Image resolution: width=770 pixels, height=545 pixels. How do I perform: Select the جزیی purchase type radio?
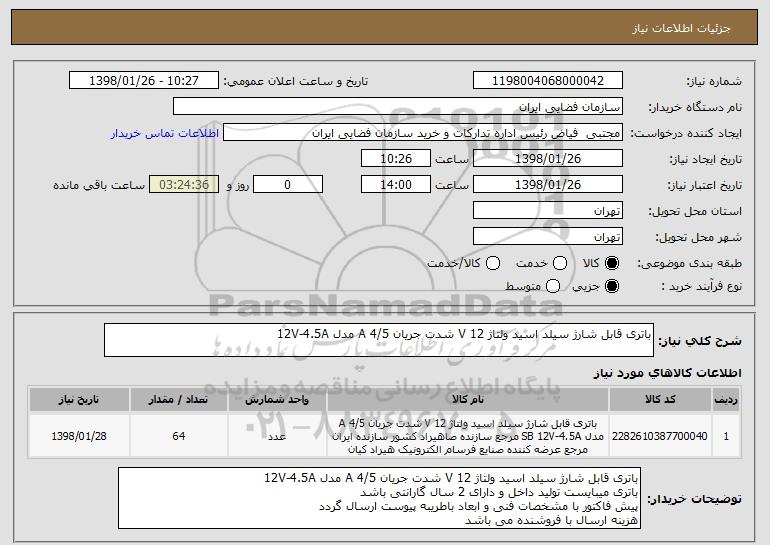pyautogui.click(x=612, y=286)
